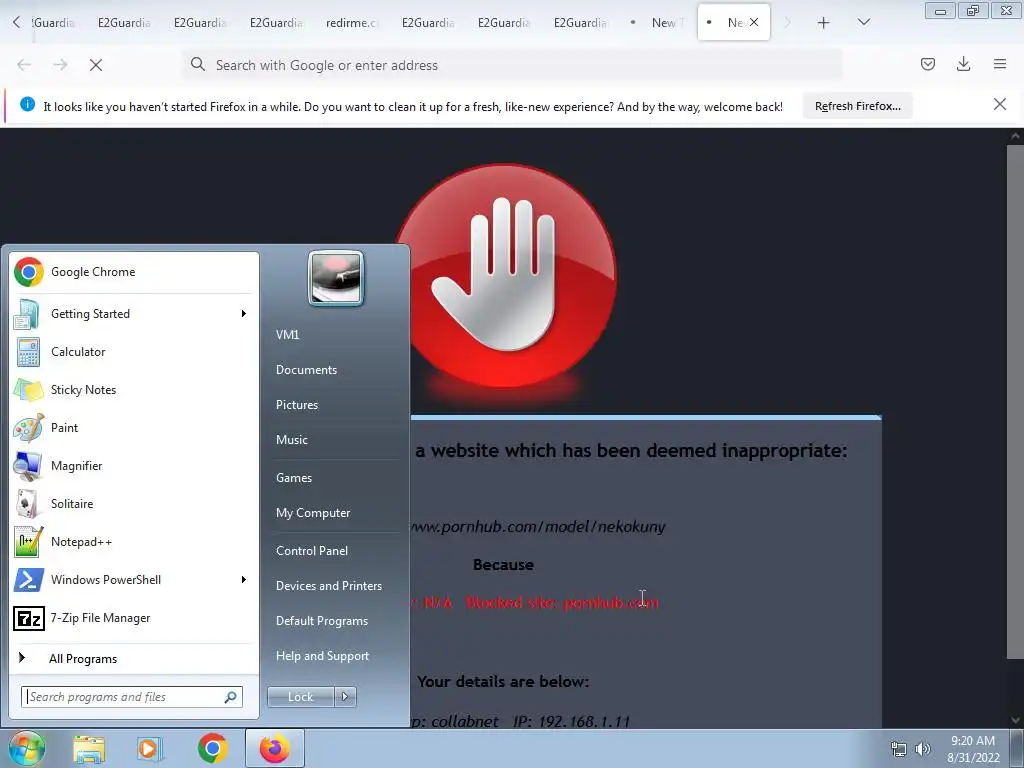The image size is (1024, 768).
Task: Open Control Panel
Action: 312,551
